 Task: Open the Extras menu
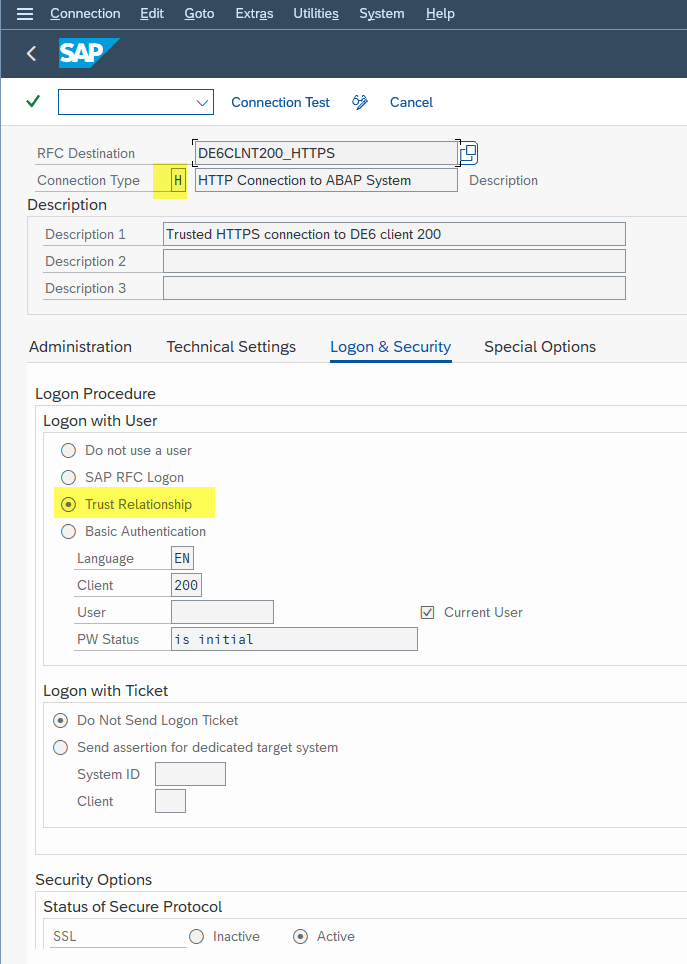(255, 14)
